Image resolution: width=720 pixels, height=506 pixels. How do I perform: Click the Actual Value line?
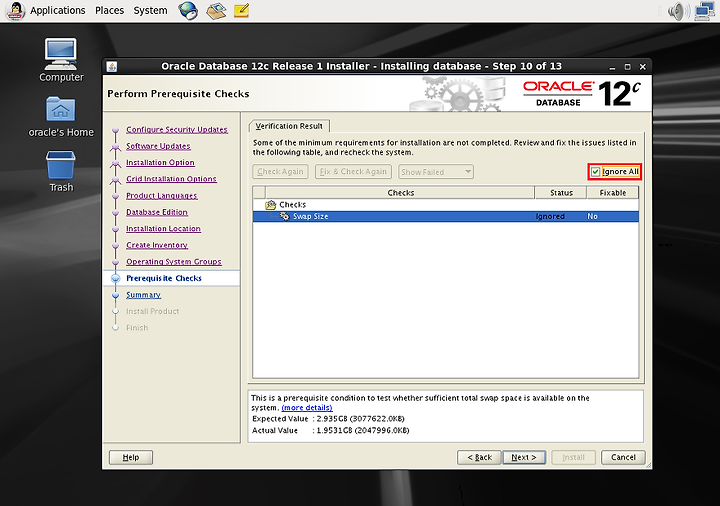[x=331, y=431]
